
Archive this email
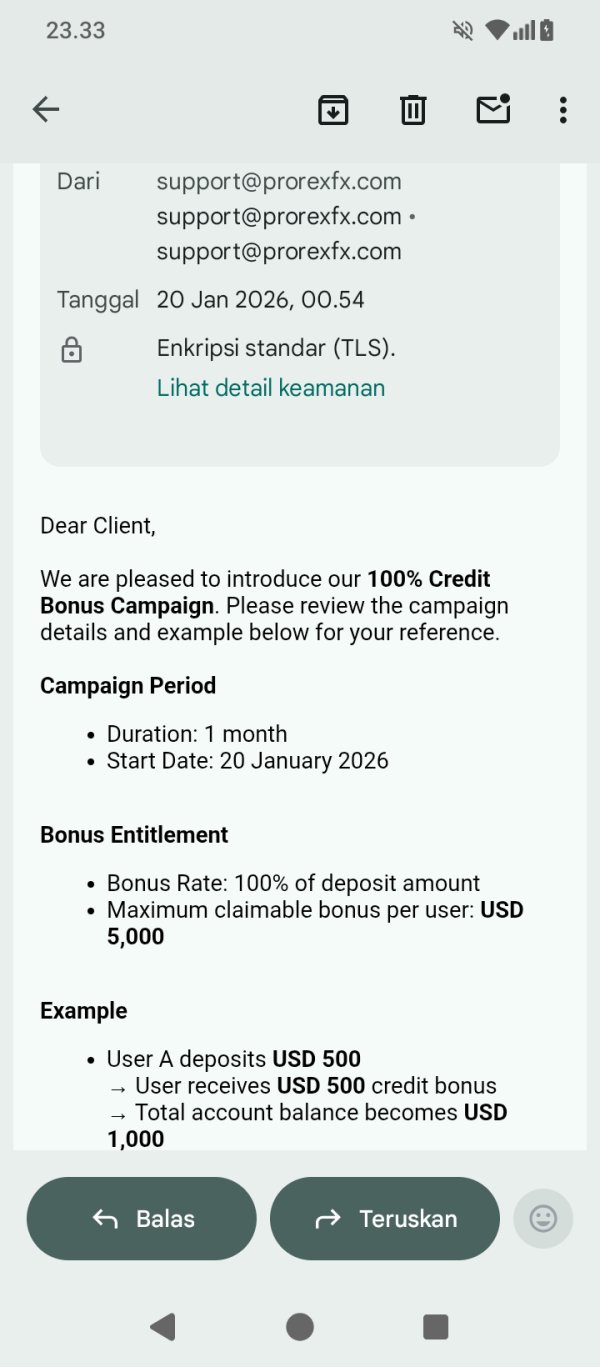tap(333, 110)
